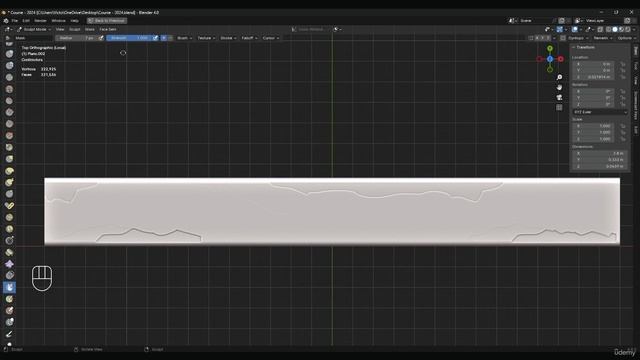The height and width of the screenshot is (360, 640).
Task: Switch perspective/orthographic grid gizmo icon
Action: pyautogui.click(x=559, y=107)
